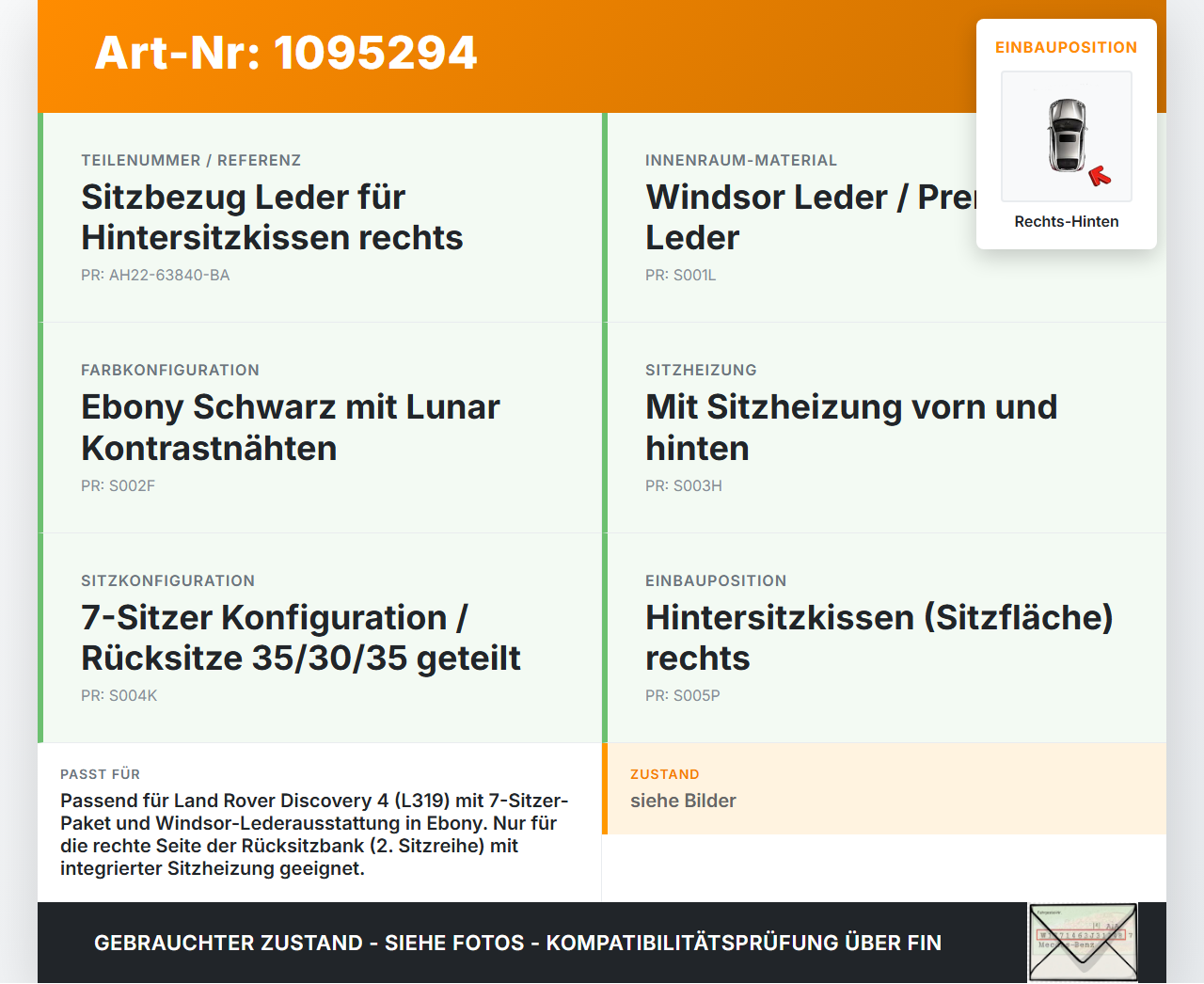Click the ZUSTAND label
The image size is (1204, 984).
[x=665, y=774]
